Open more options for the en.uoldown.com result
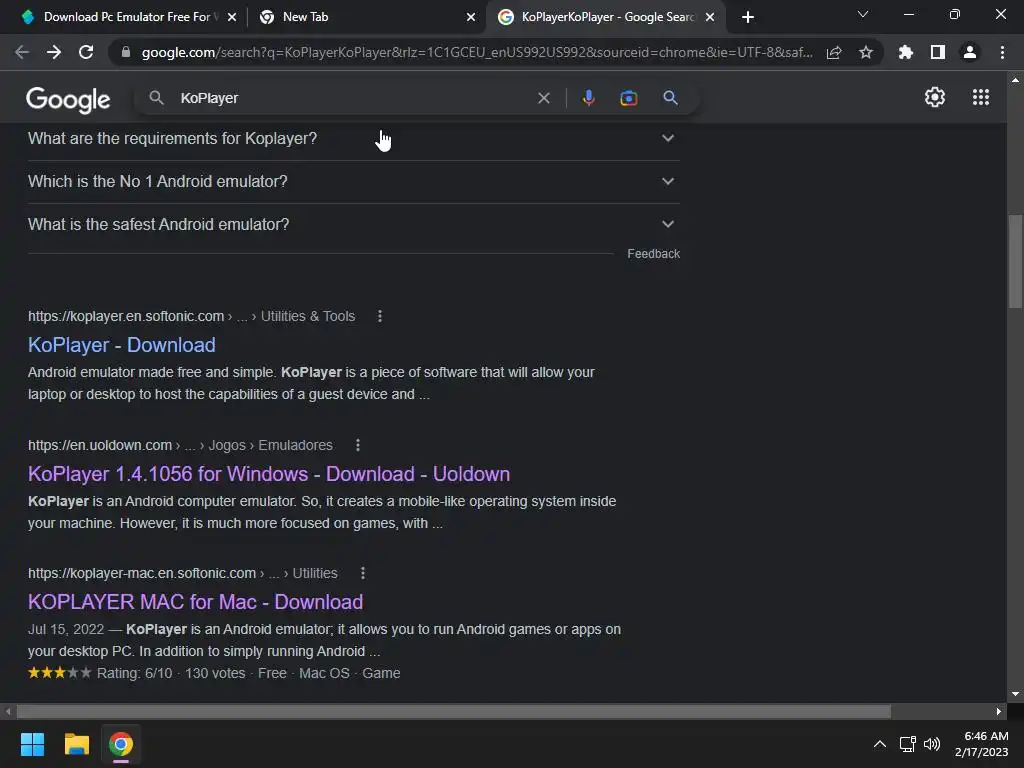The width and height of the screenshot is (1024, 768). (x=358, y=445)
